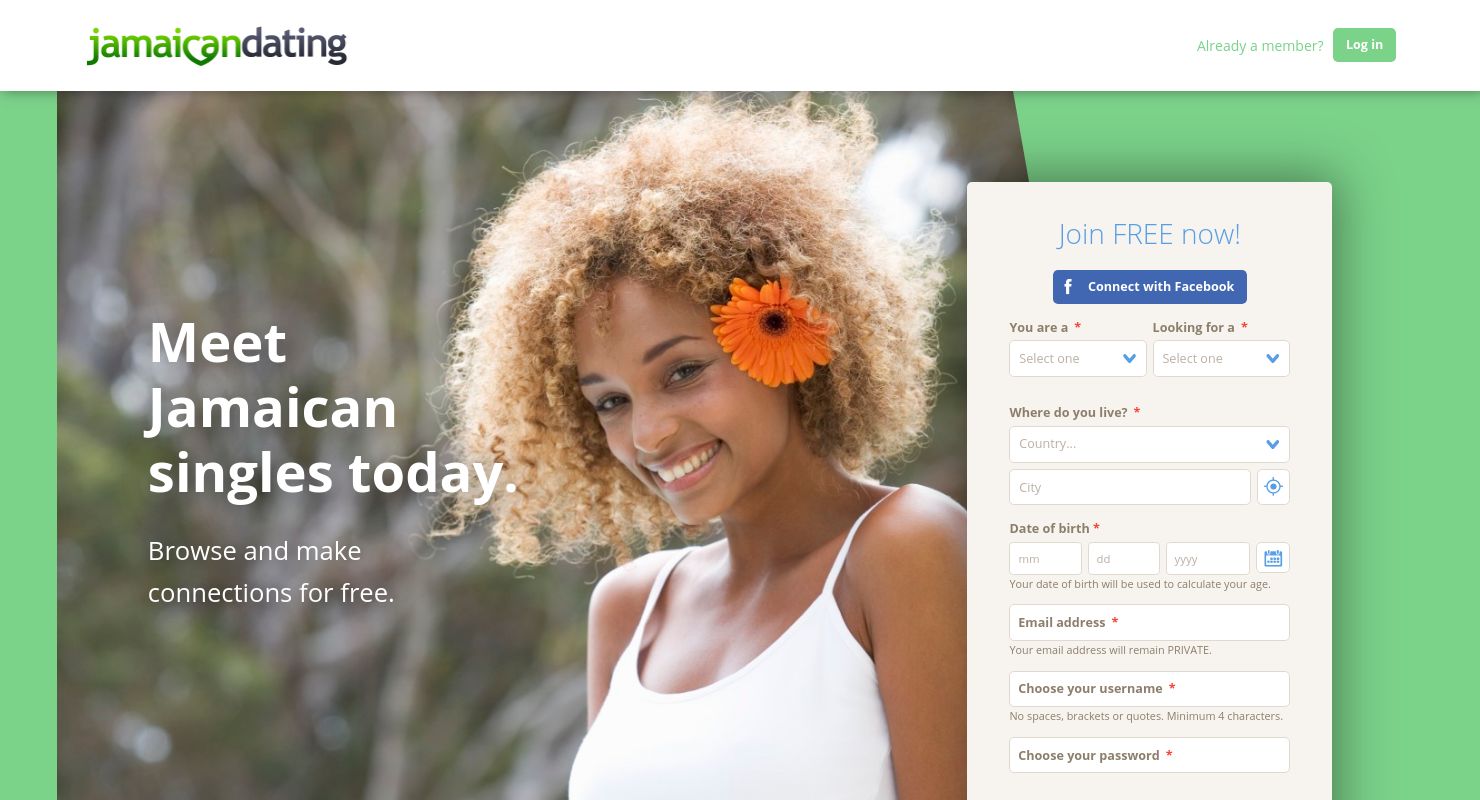Click the yyyy year field

click(1207, 559)
